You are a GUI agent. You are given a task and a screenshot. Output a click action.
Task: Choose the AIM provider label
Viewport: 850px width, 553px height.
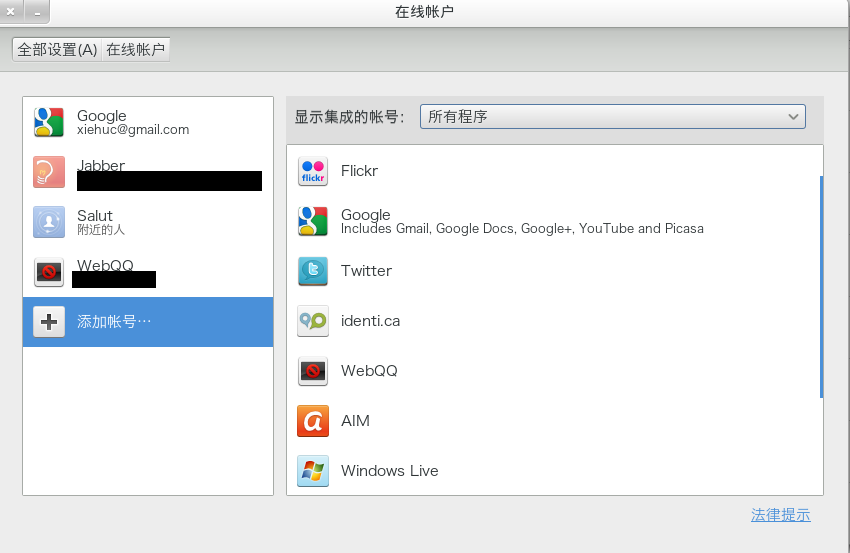355,421
